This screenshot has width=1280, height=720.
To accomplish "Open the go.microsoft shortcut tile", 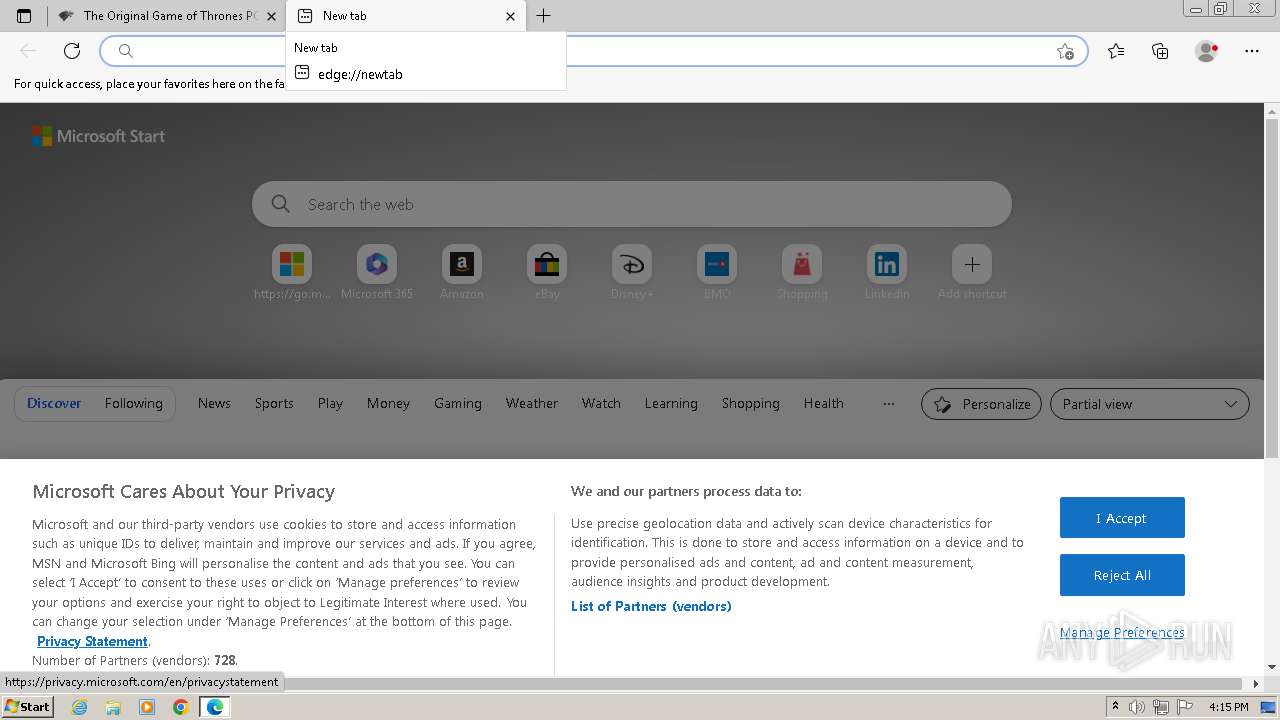I will pos(292,264).
